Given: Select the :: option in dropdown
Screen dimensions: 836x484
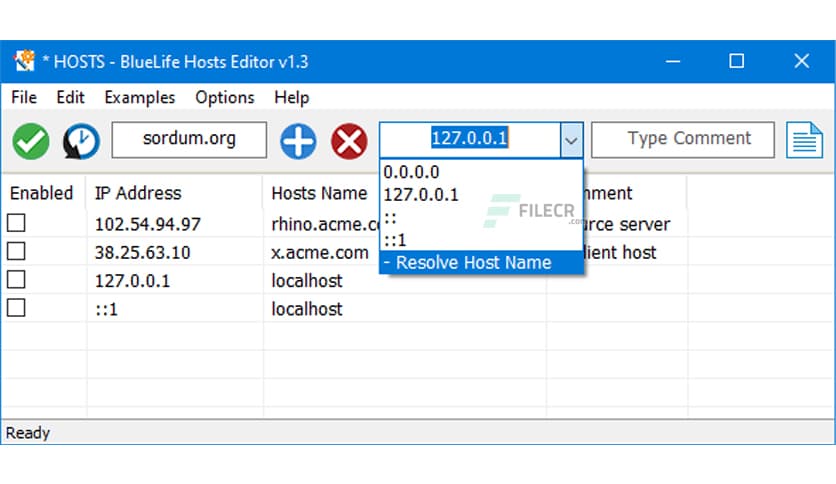Looking at the screenshot, I should [x=481, y=217].
